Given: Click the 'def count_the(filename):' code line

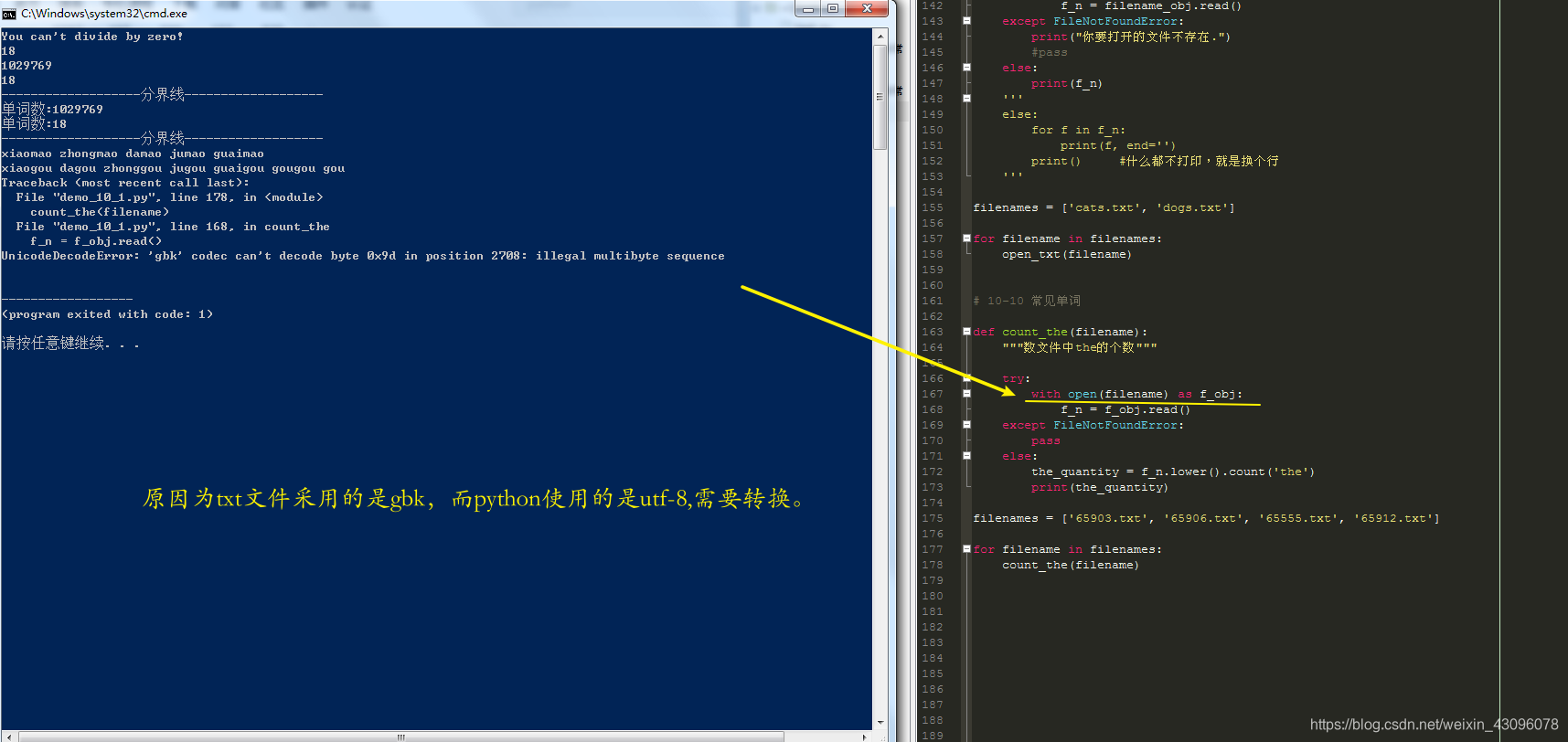Looking at the screenshot, I should [1061, 332].
